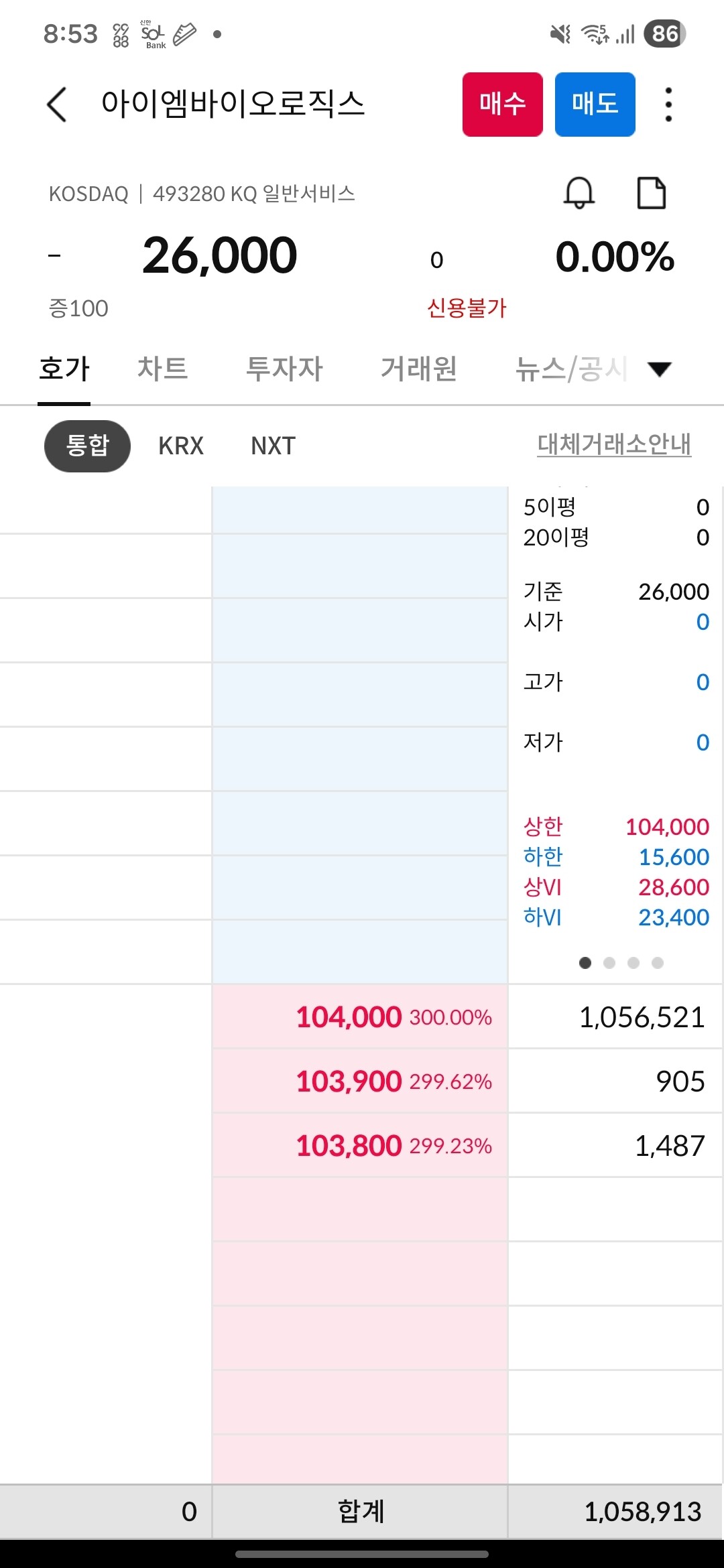Open the 차트 tab

162,369
